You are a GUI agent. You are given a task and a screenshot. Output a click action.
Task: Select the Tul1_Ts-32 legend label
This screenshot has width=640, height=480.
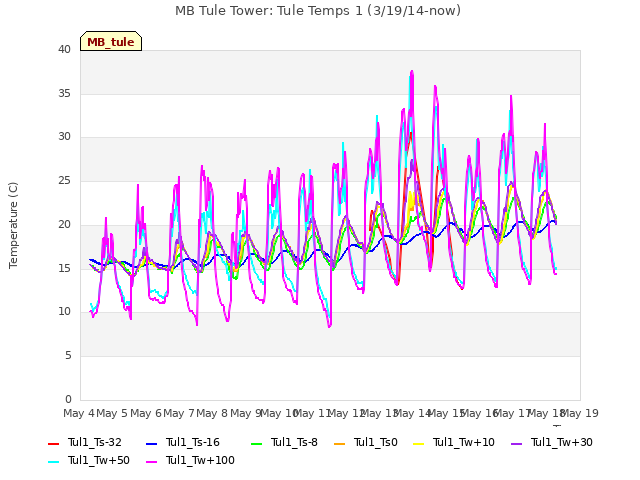pyautogui.click(x=95, y=442)
